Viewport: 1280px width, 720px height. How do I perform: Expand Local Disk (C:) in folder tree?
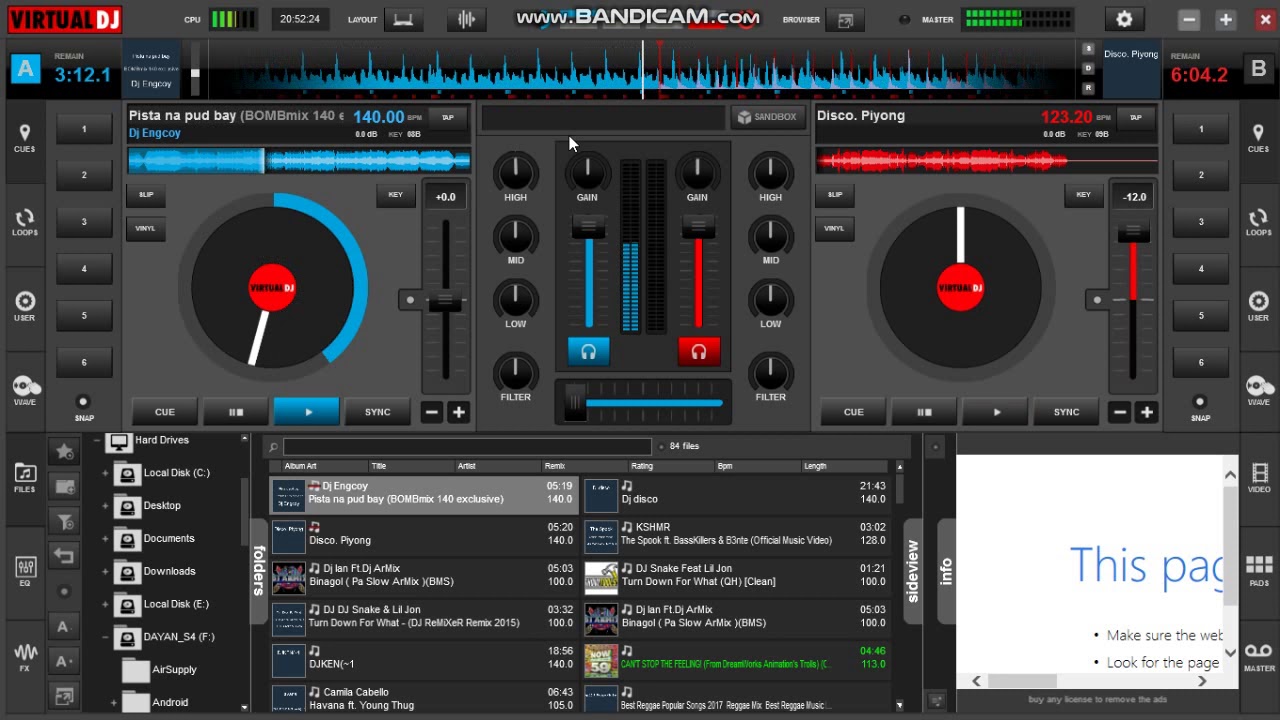tap(105, 473)
